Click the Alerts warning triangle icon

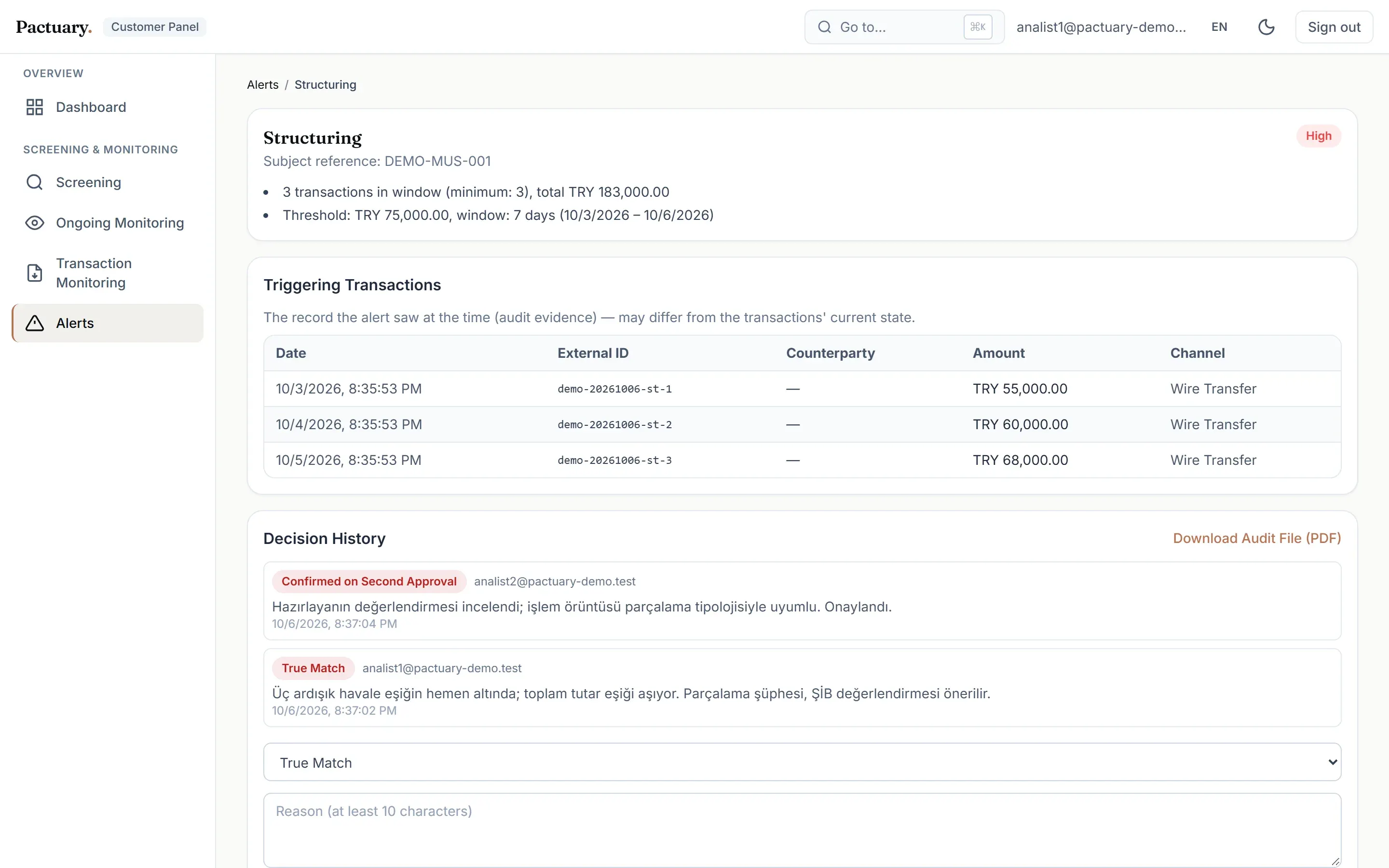pyautogui.click(x=34, y=323)
